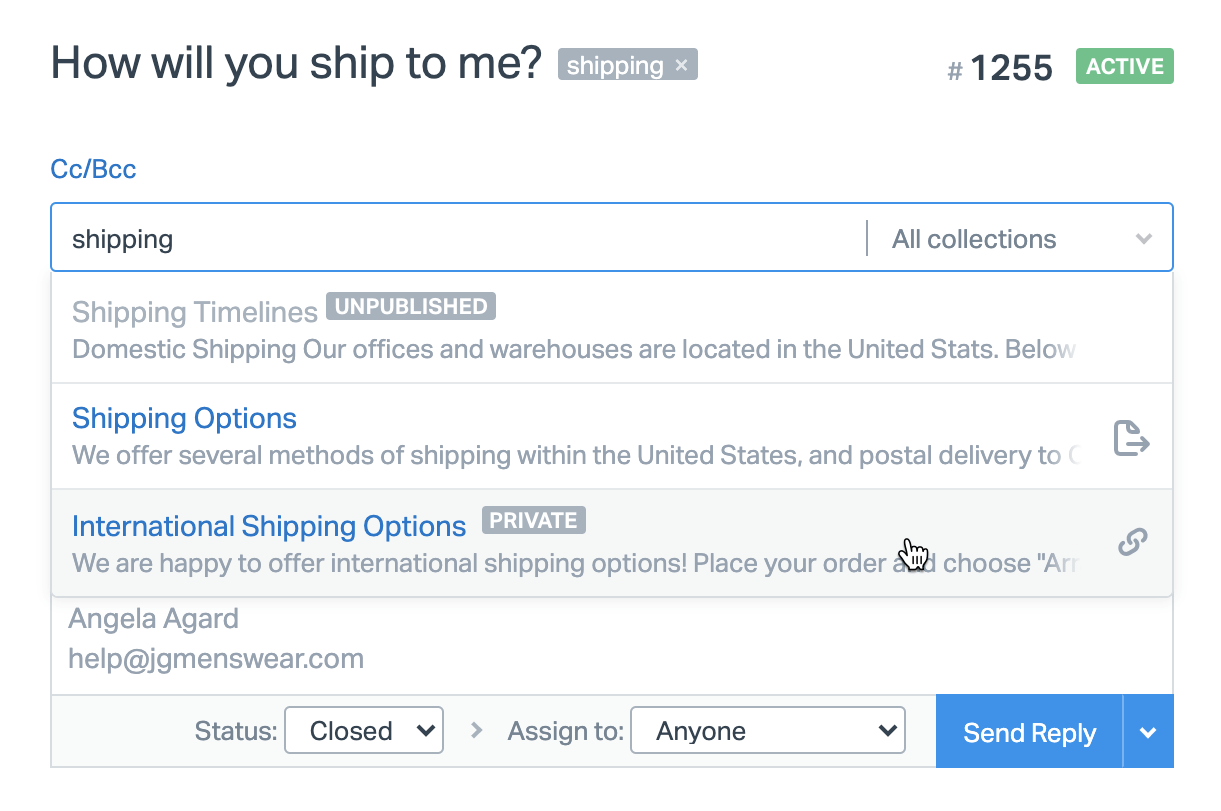The image size is (1221, 811).
Task: Open the Cc/Bcc link
Action: click(93, 169)
